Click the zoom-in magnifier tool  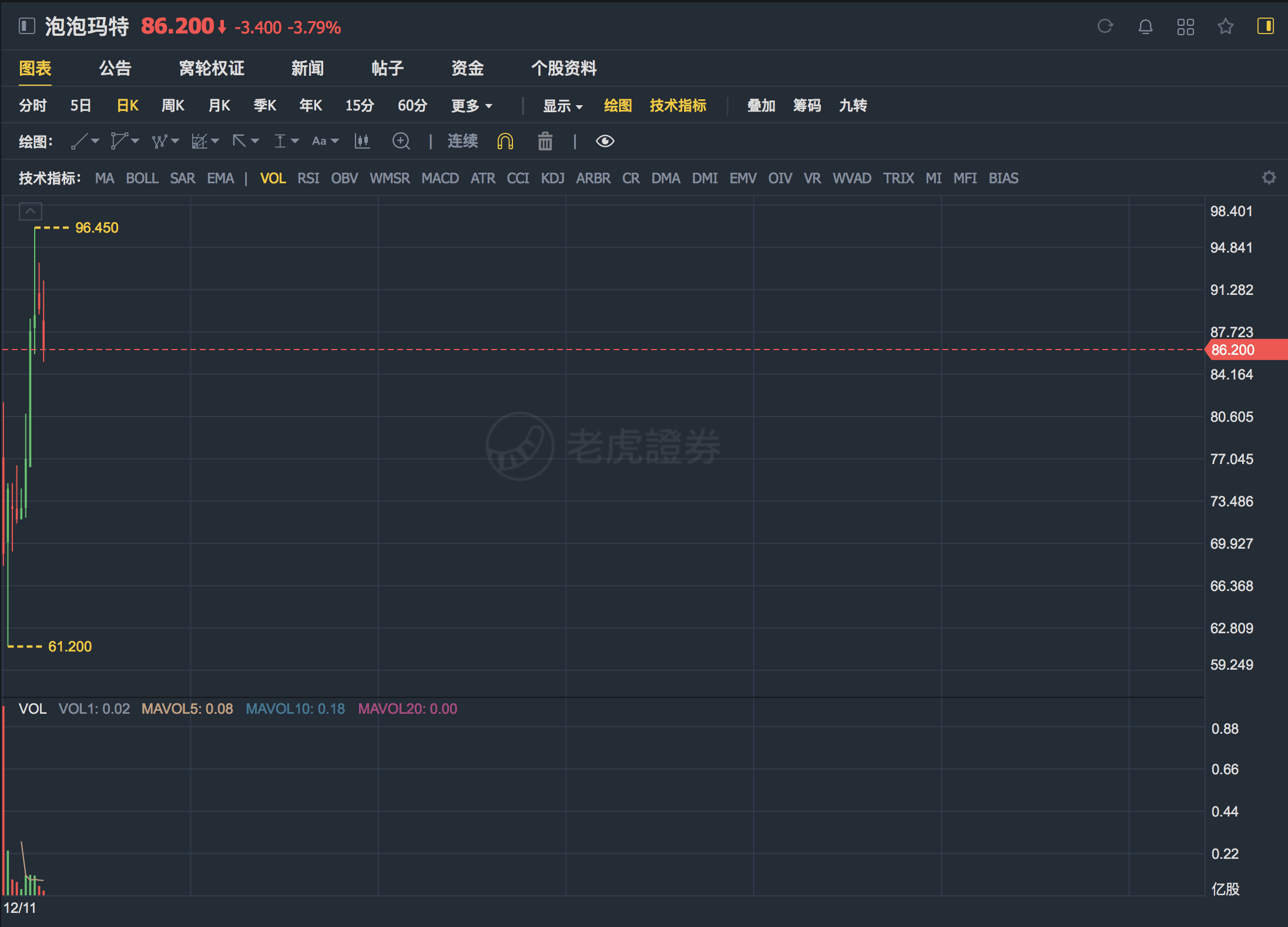tap(401, 141)
